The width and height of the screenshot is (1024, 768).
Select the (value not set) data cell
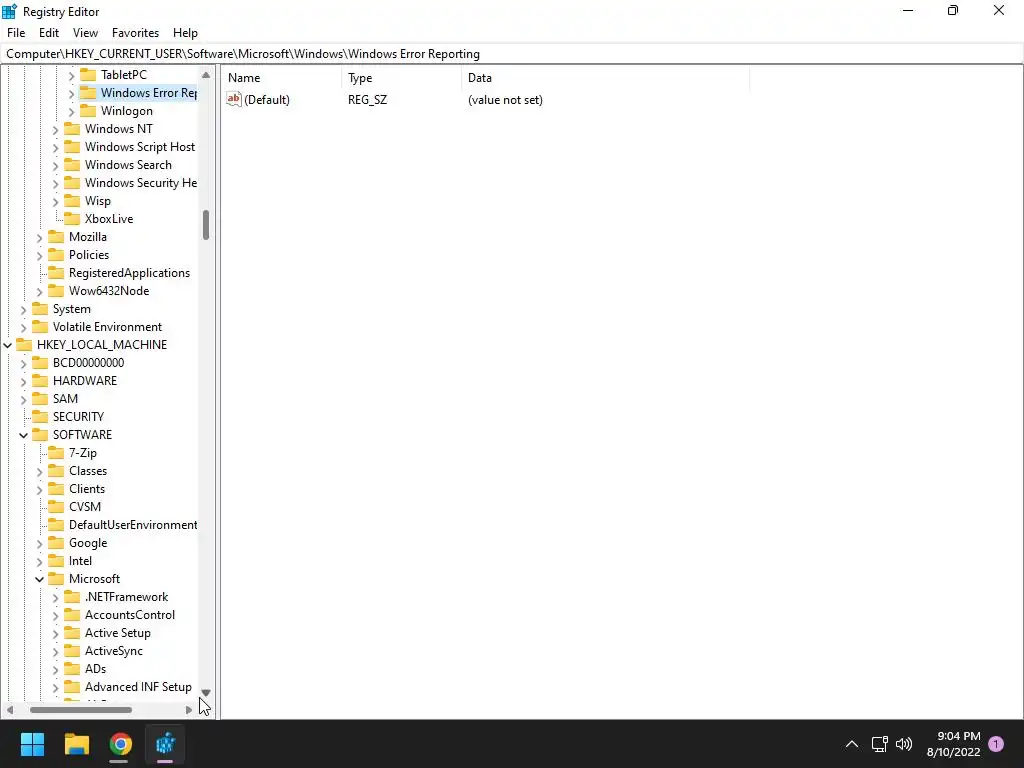click(x=505, y=100)
